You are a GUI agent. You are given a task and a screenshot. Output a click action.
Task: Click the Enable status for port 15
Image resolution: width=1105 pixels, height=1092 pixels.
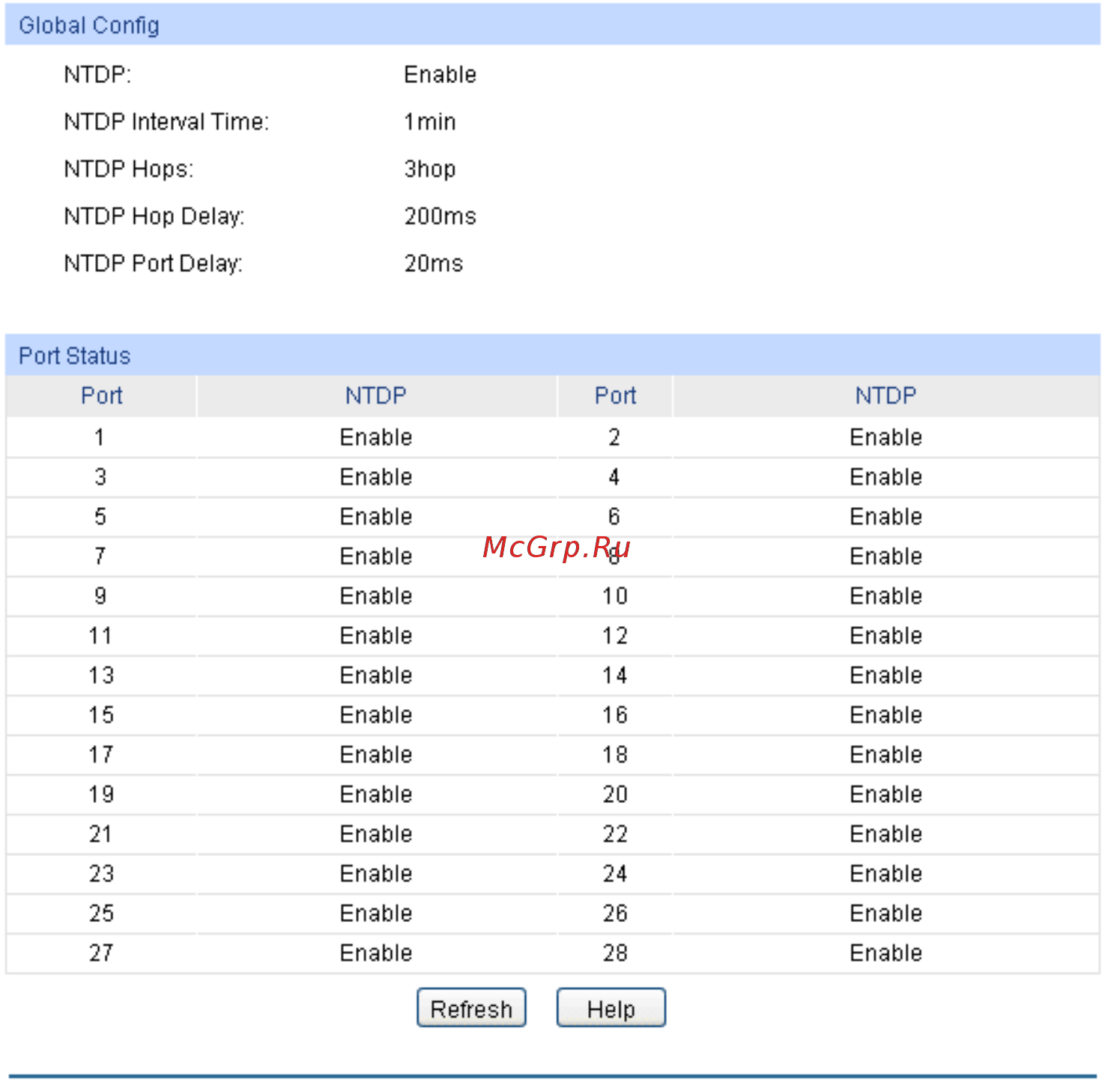pos(376,715)
